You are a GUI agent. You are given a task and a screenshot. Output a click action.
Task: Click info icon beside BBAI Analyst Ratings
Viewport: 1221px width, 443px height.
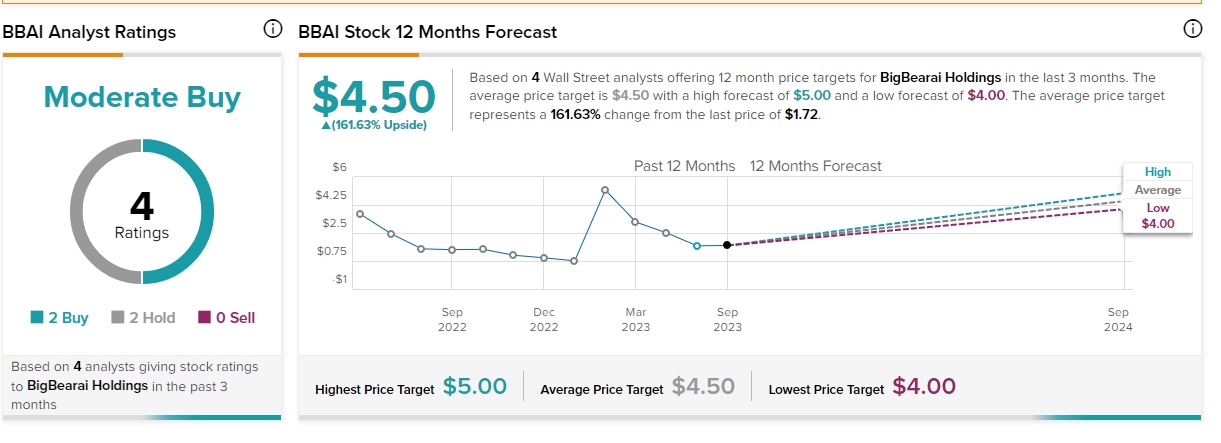point(272,30)
